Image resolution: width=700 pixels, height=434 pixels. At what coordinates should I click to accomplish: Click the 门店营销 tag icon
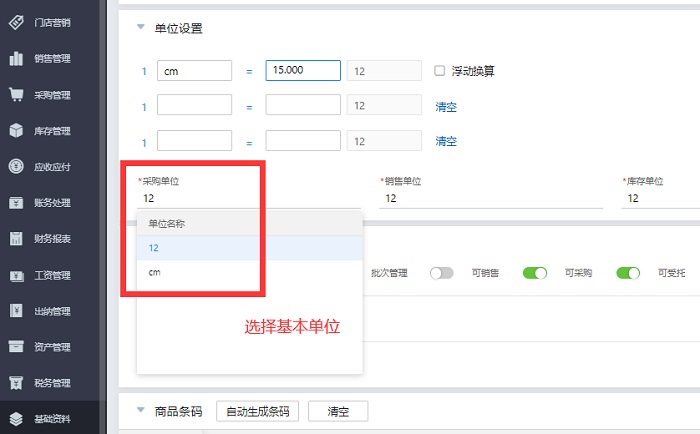point(17,22)
